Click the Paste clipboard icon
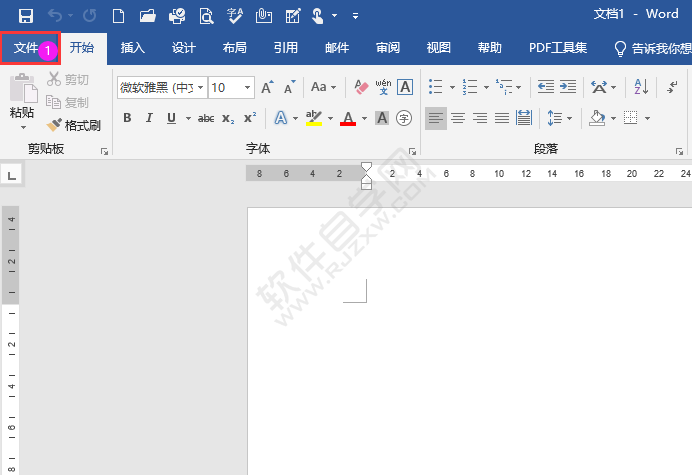 point(22,98)
